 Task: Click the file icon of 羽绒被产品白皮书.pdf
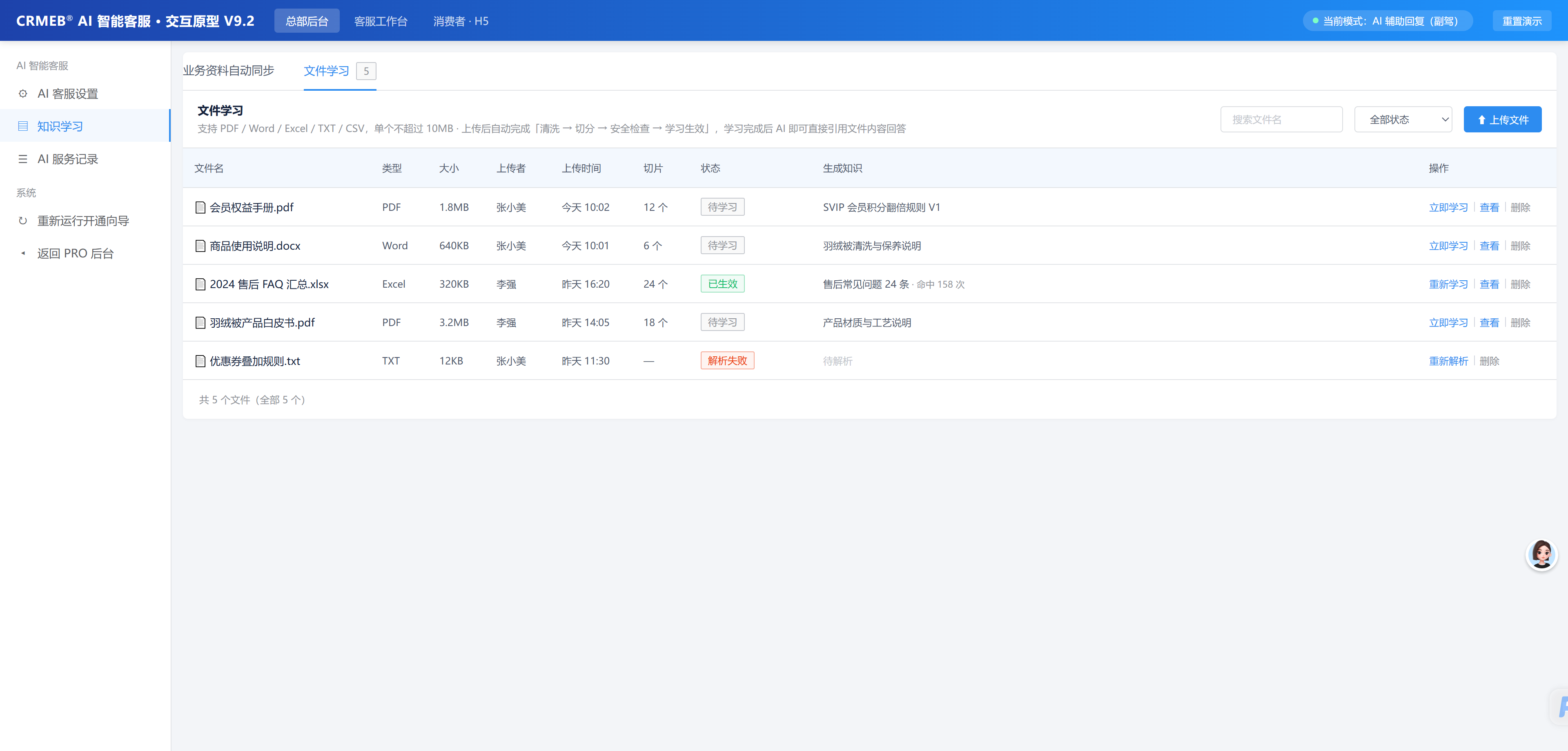200,323
